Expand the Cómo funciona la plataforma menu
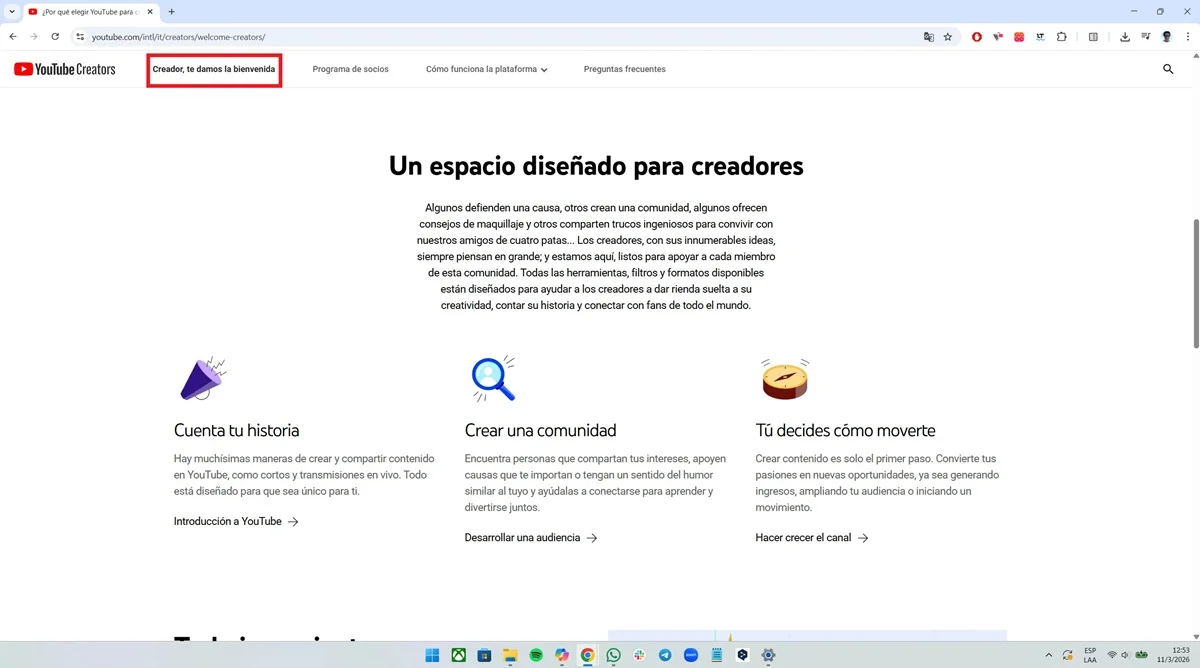This screenshot has height=668, width=1200. point(487,69)
